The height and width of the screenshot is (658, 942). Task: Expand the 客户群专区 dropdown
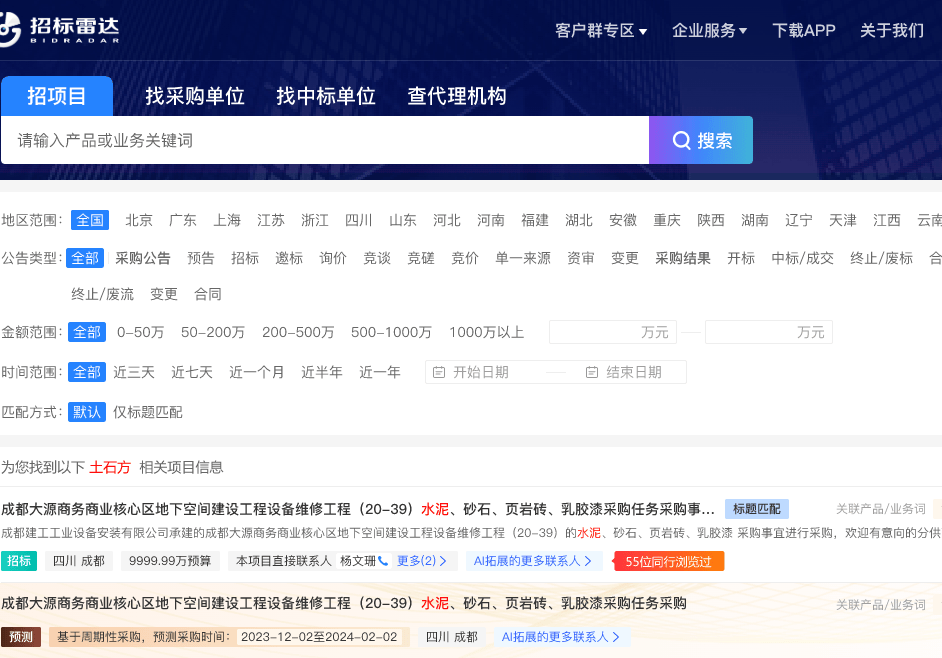pyautogui.click(x=601, y=31)
